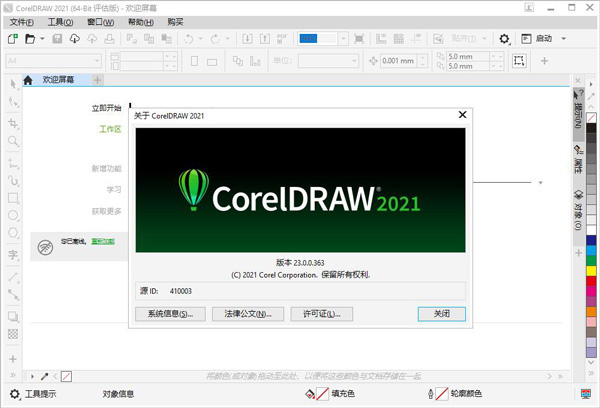Viewport: 600px width, 408px height.
Task: Click the Welcome screen home tab icon
Action: [28, 80]
